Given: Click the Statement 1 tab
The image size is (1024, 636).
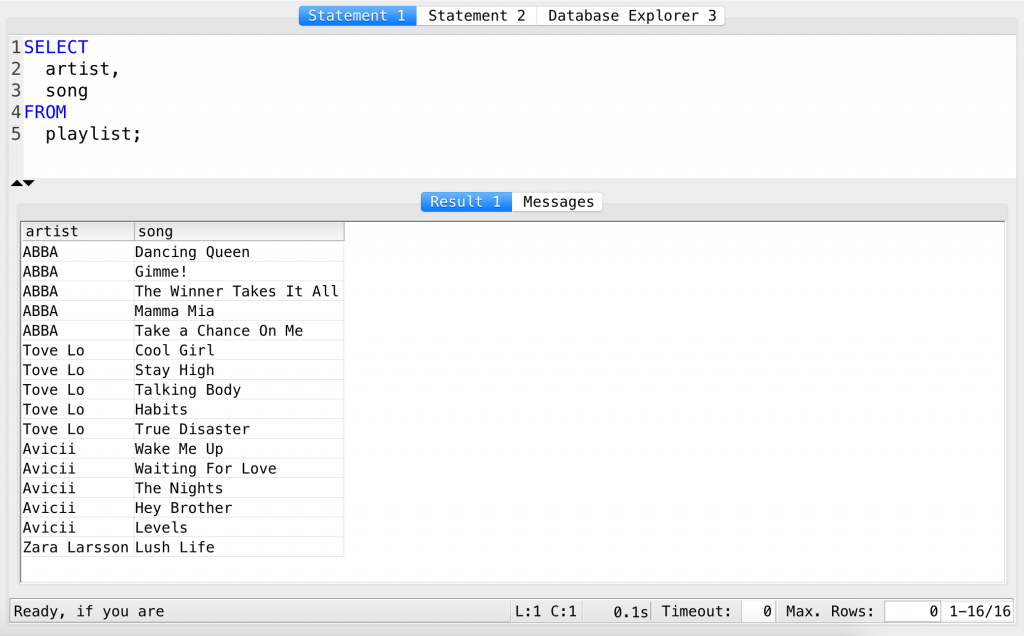Looking at the screenshot, I should 357,15.
